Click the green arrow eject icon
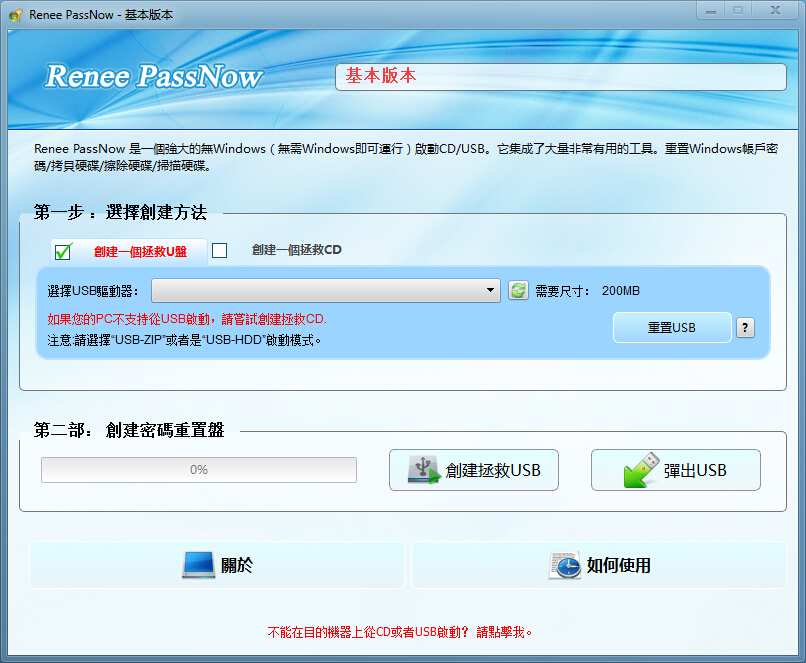806x663 pixels. coord(641,469)
